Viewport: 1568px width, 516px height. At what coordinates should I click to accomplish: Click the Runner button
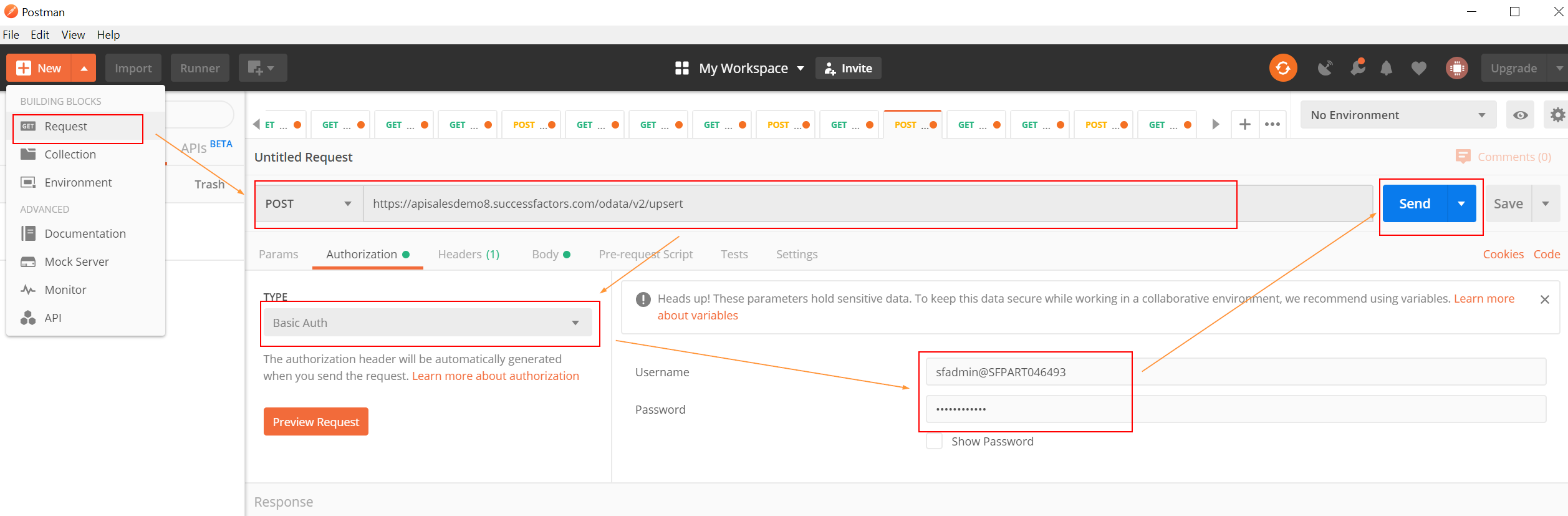click(x=200, y=68)
